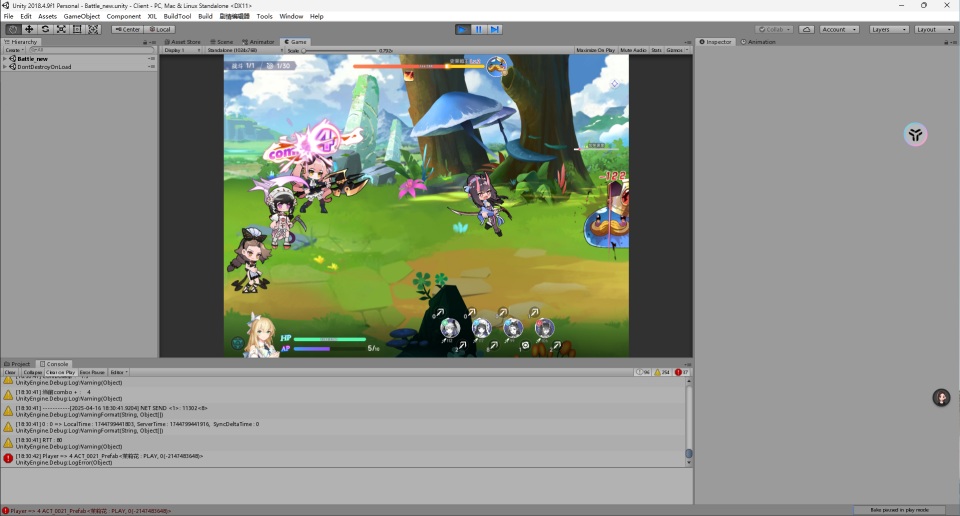
Task: Toggle Error Pause in Console
Action: (x=92, y=372)
